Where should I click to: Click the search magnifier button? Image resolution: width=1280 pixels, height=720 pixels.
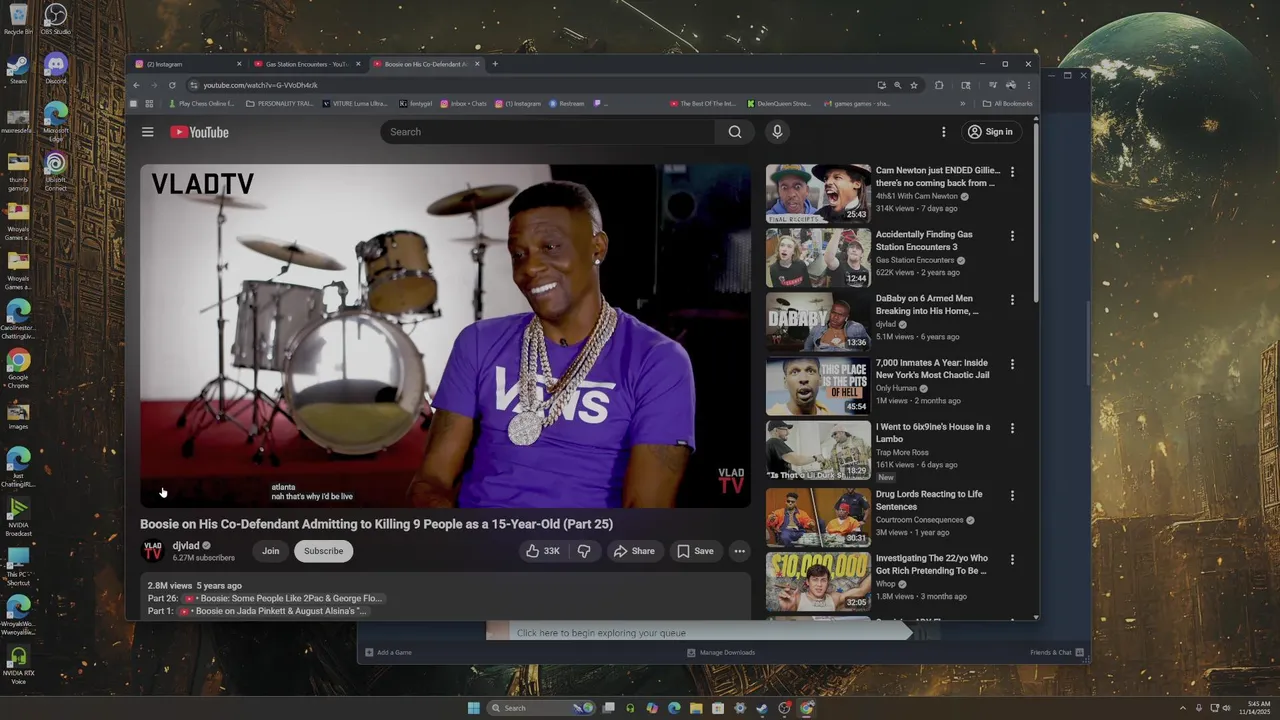pos(735,132)
